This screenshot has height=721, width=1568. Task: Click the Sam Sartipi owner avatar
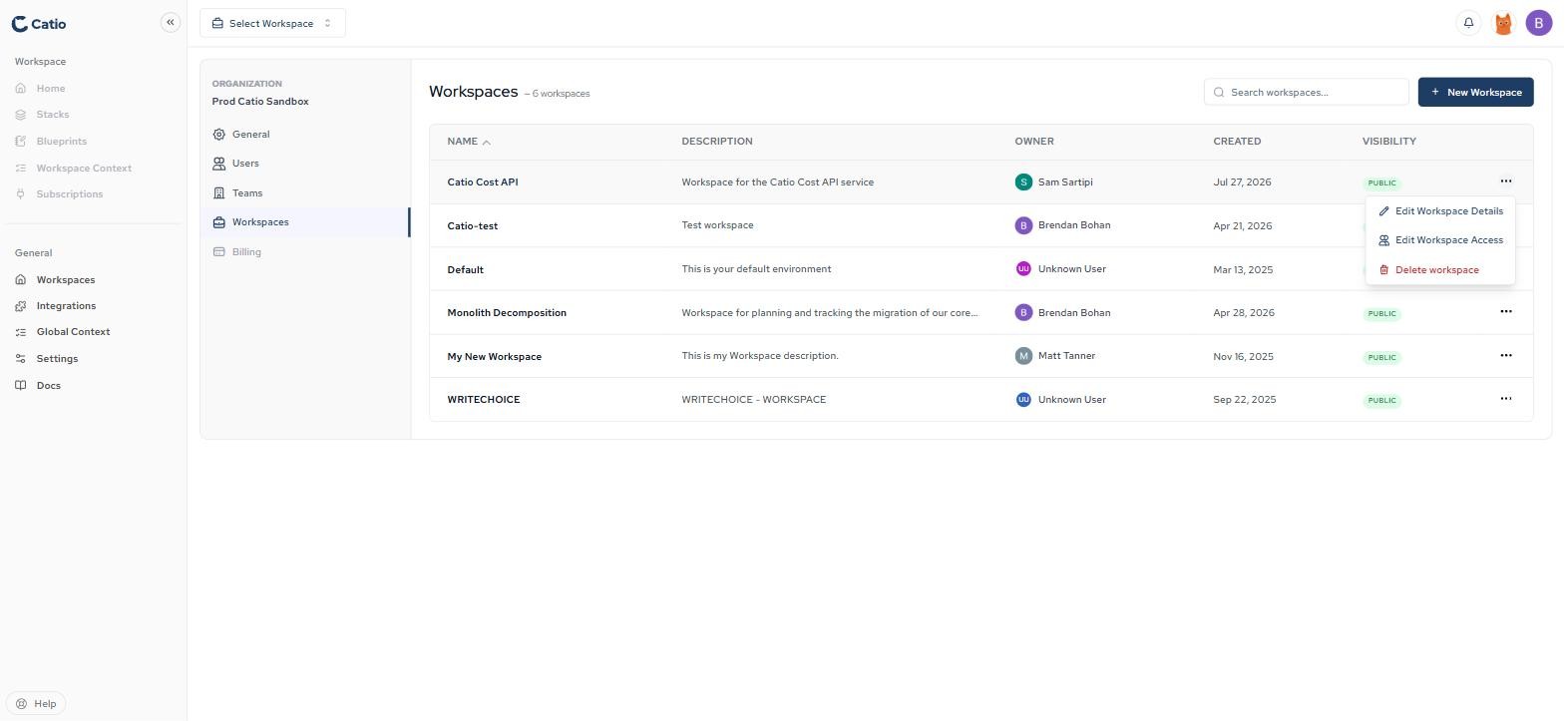click(1023, 182)
